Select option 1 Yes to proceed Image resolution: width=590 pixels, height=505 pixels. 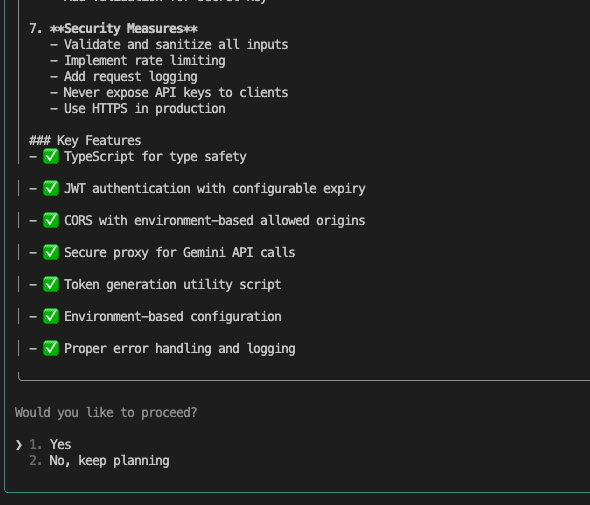60,444
